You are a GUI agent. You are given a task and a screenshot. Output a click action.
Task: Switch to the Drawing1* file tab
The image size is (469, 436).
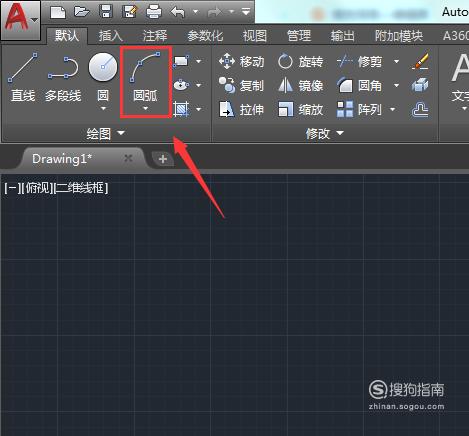62,159
